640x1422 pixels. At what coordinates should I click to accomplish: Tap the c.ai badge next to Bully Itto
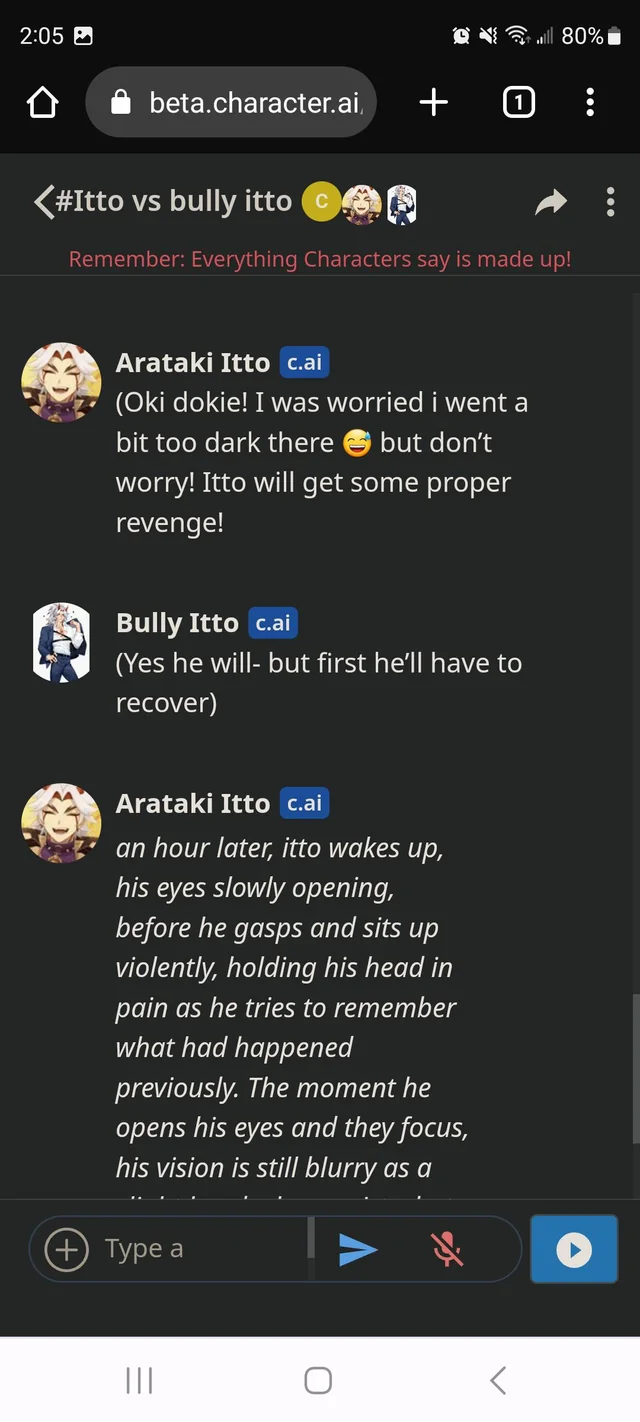click(x=273, y=623)
